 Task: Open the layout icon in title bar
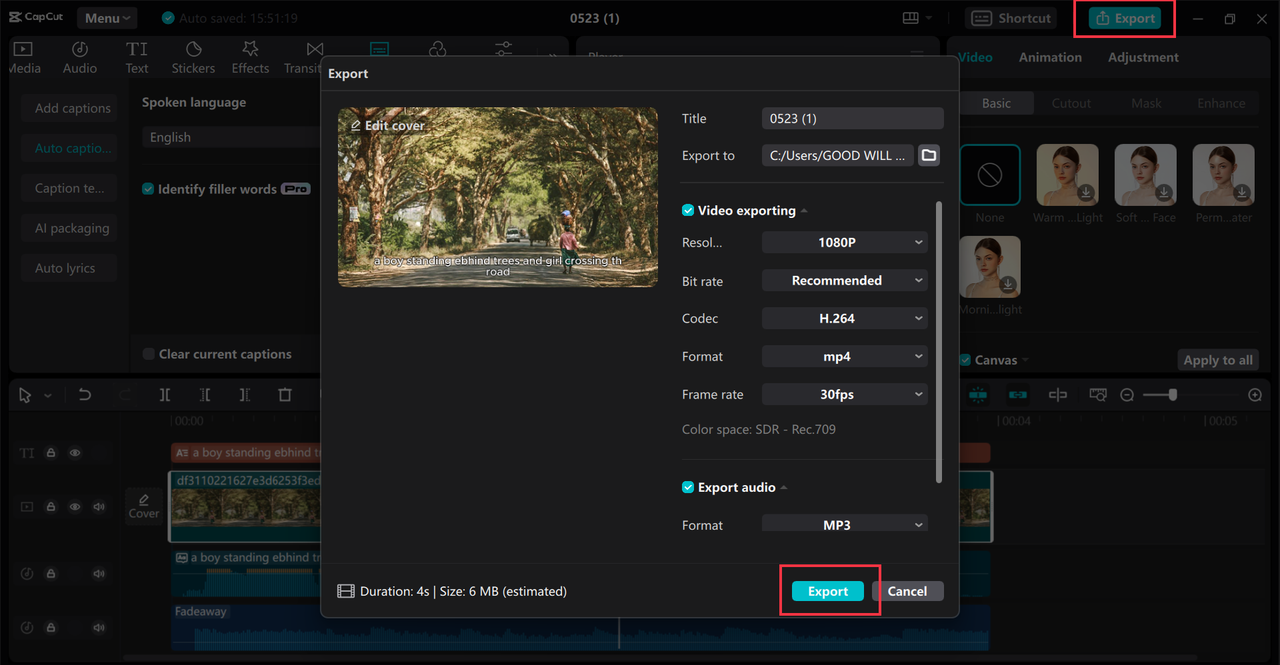(910, 18)
